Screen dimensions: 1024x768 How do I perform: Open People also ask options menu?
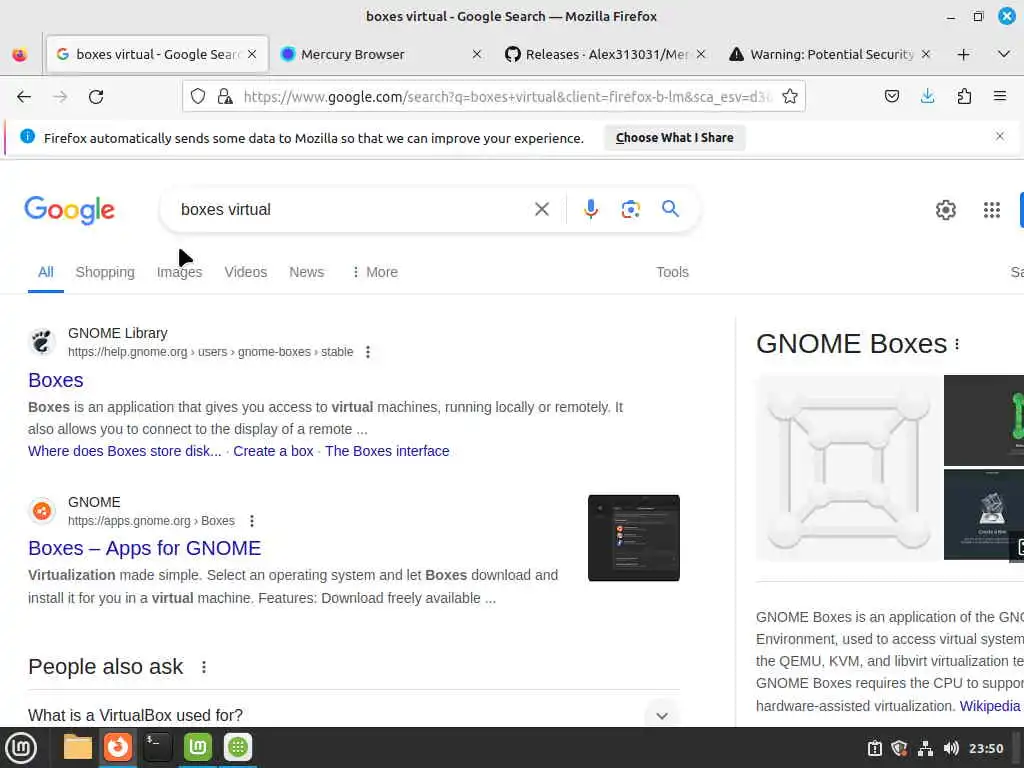204,667
